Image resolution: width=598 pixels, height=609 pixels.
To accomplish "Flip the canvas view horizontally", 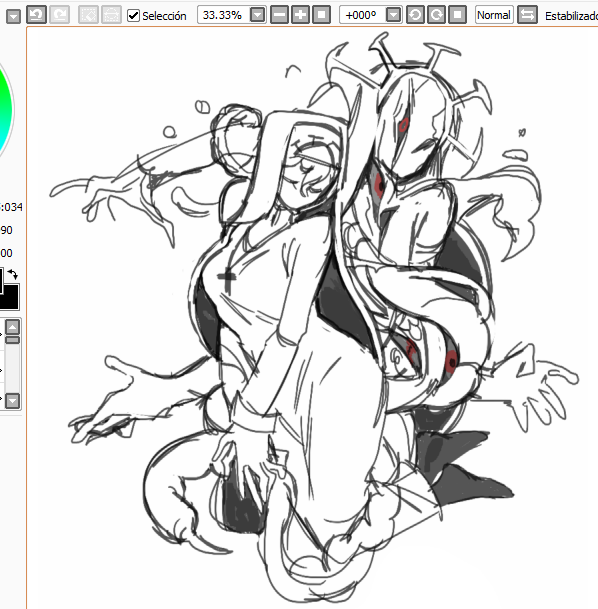I will point(527,15).
